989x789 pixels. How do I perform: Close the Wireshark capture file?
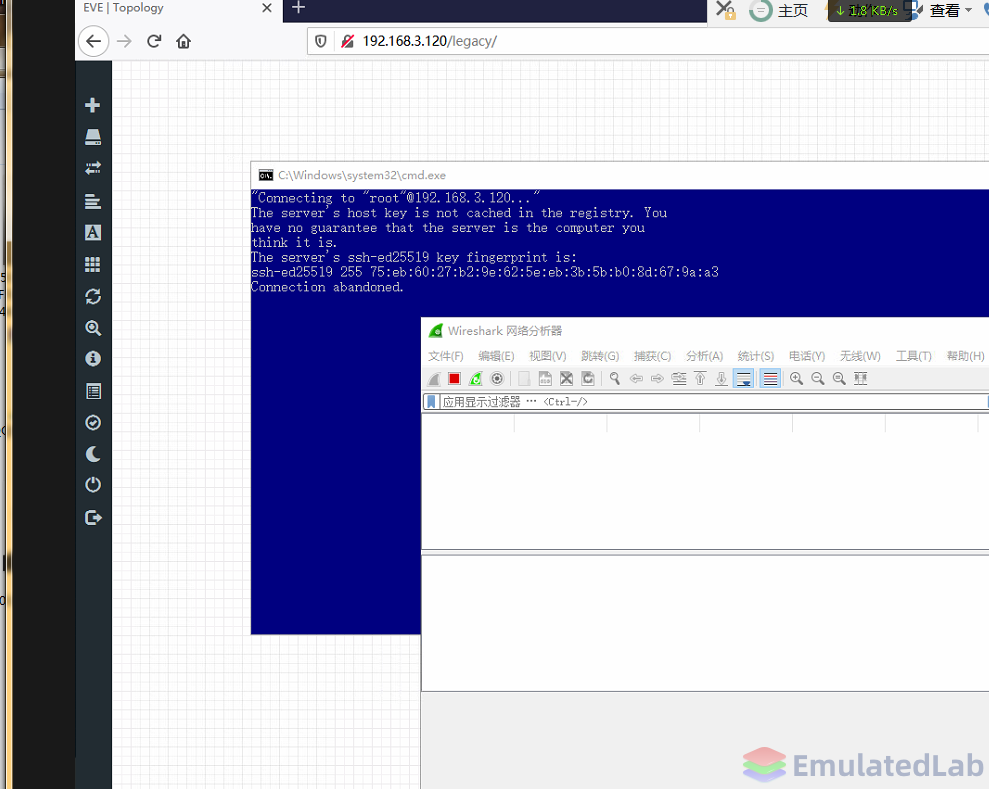566,378
